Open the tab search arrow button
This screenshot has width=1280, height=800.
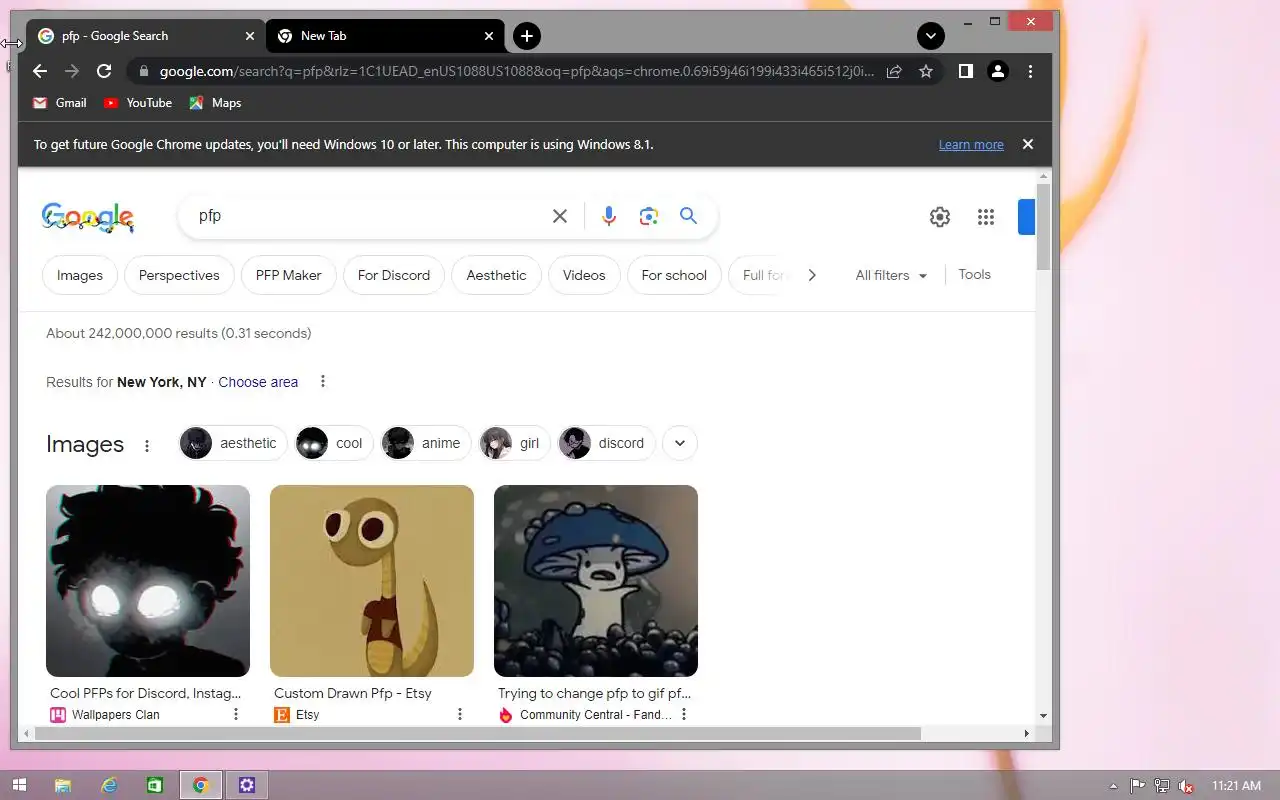coord(931,36)
